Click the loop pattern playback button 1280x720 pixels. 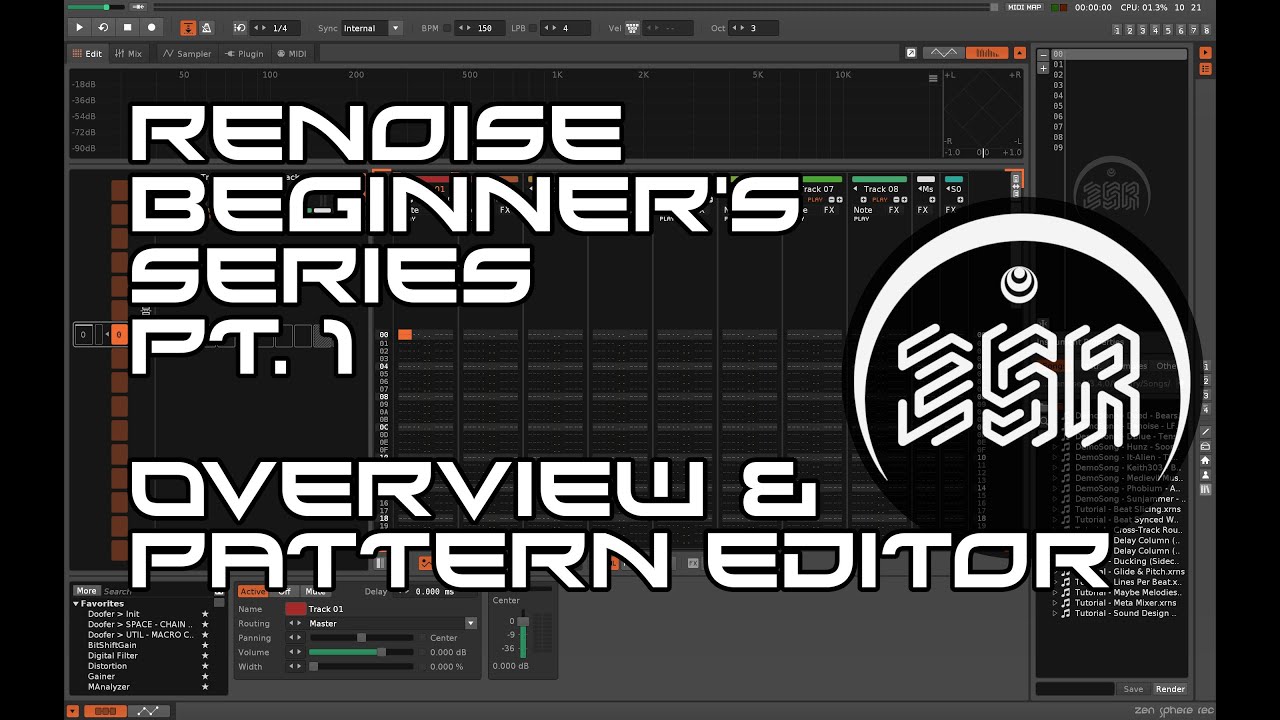coord(103,28)
